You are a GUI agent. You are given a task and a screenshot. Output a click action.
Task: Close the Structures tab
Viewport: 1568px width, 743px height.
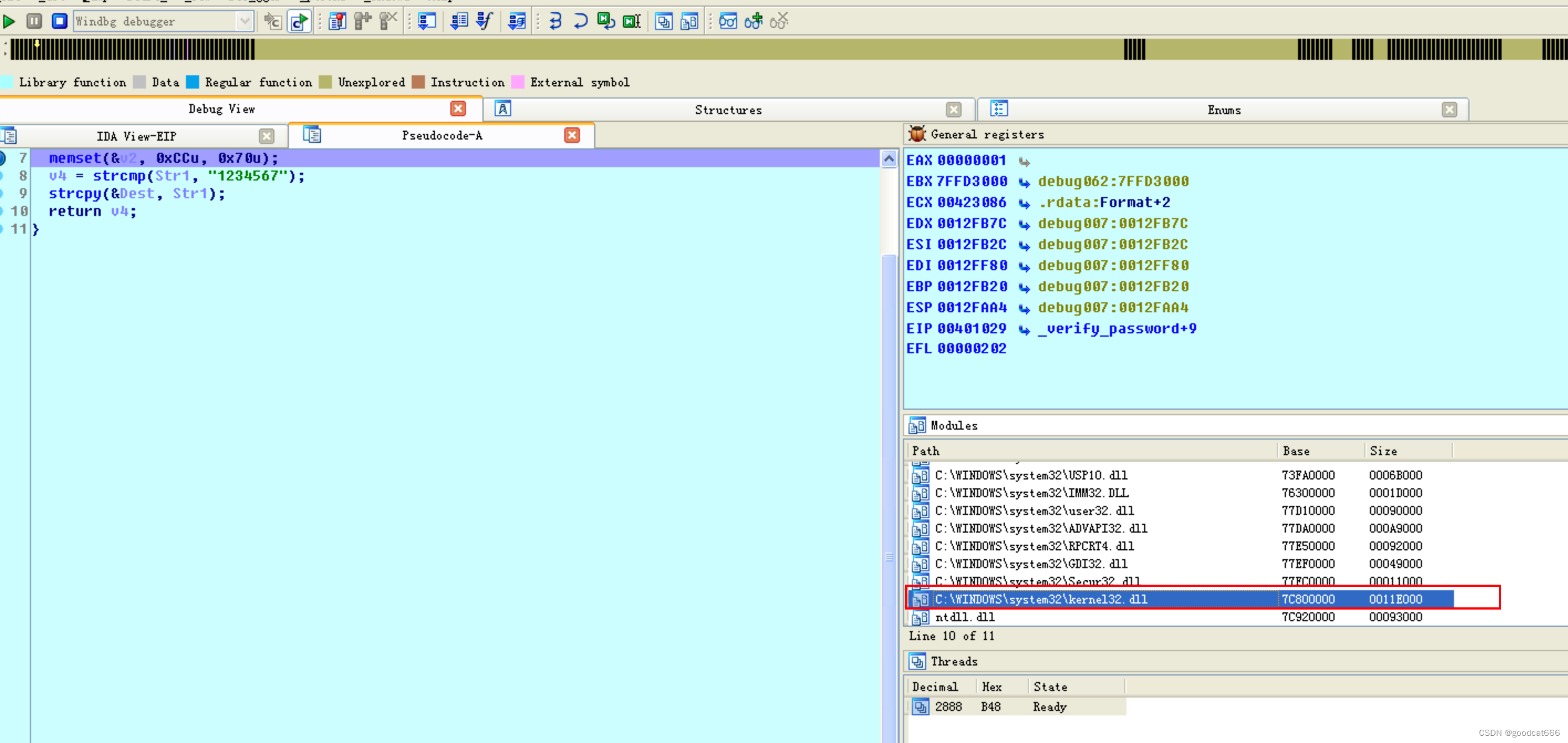click(953, 110)
